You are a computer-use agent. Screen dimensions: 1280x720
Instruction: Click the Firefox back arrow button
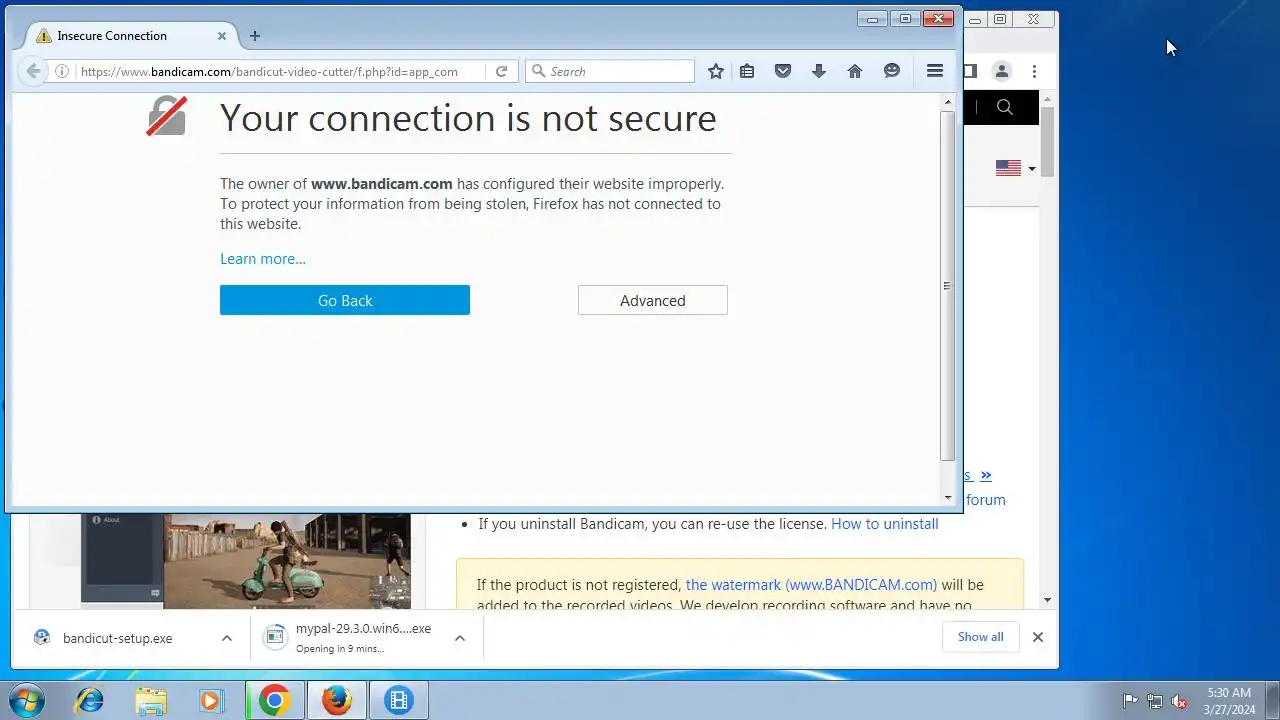[33, 71]
